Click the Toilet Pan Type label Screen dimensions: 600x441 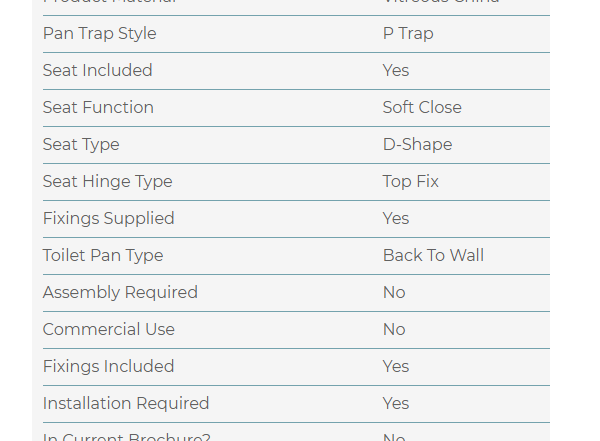(x=103, y=256)
